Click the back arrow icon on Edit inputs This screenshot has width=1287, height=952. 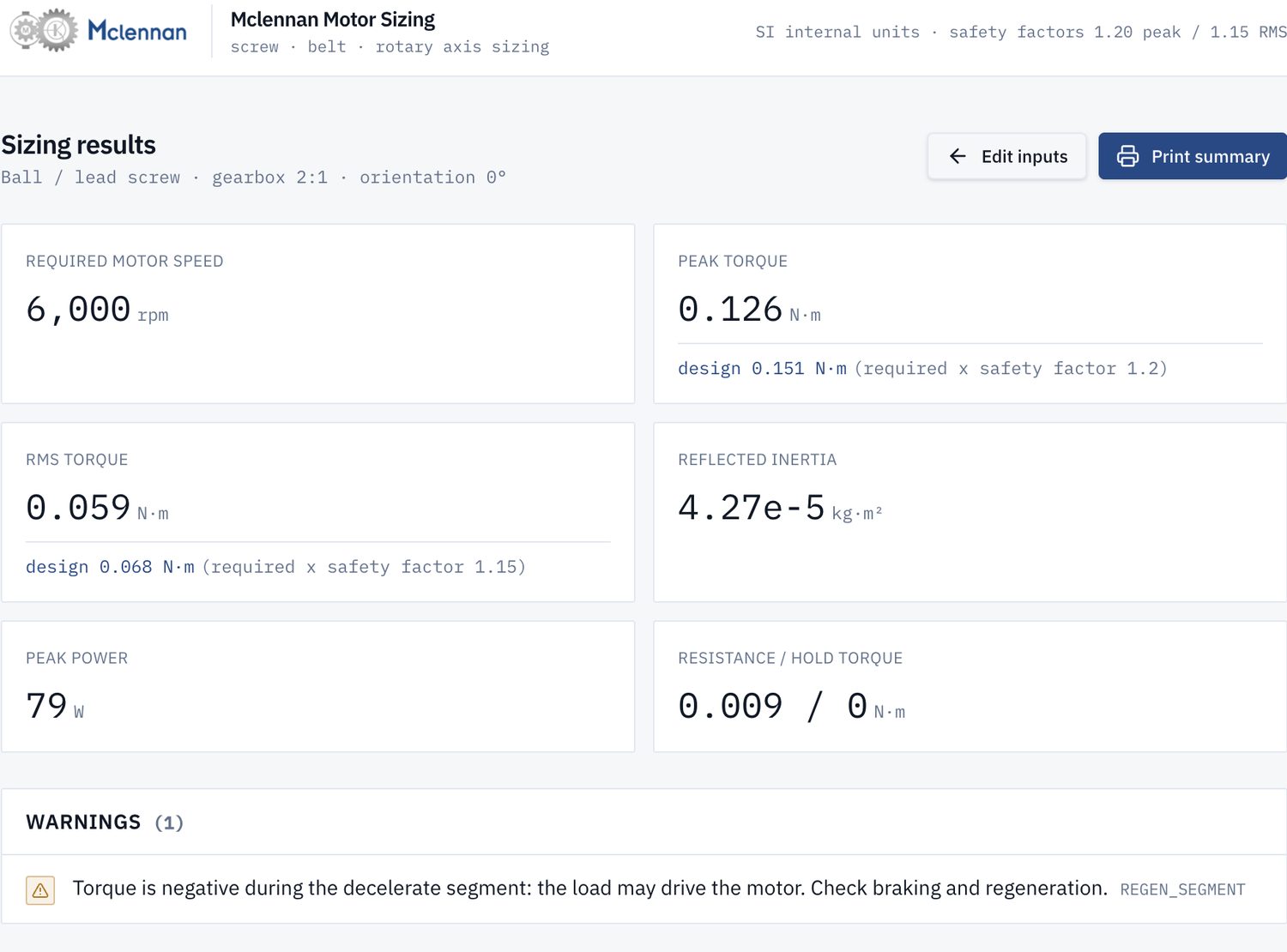coord(958,156)
